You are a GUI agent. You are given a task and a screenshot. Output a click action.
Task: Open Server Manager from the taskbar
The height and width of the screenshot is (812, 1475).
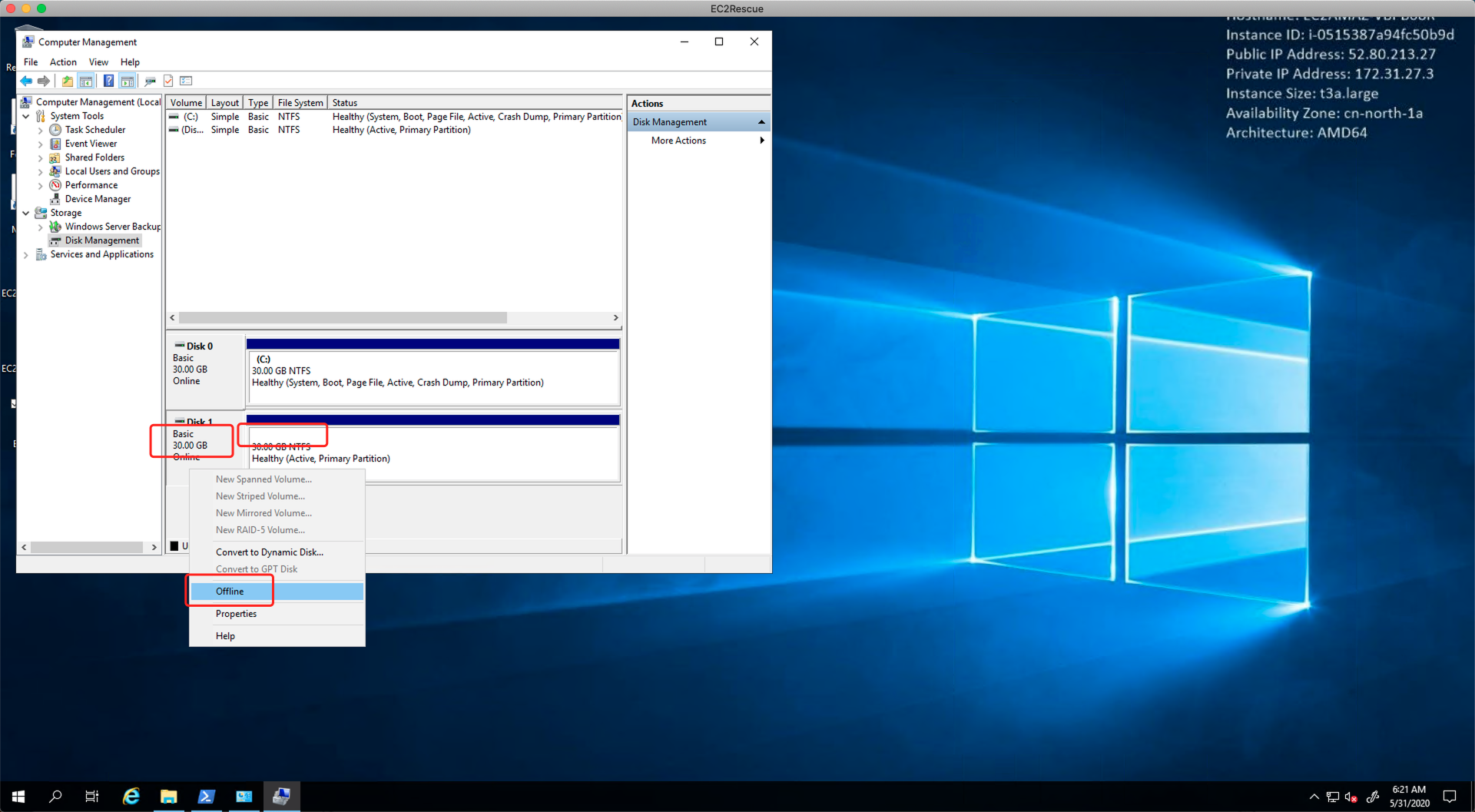[244, 797]
